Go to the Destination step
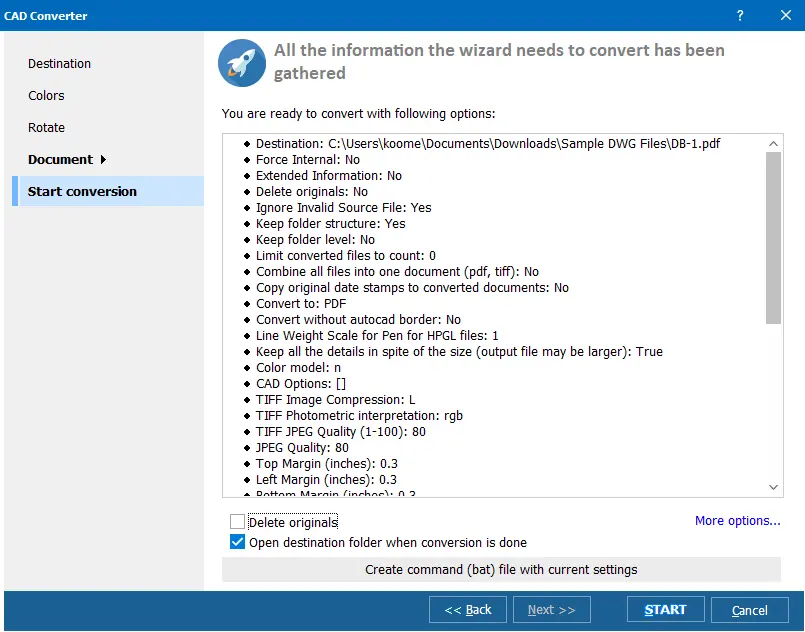Screen dimensions: 805x632 point(60,64)
